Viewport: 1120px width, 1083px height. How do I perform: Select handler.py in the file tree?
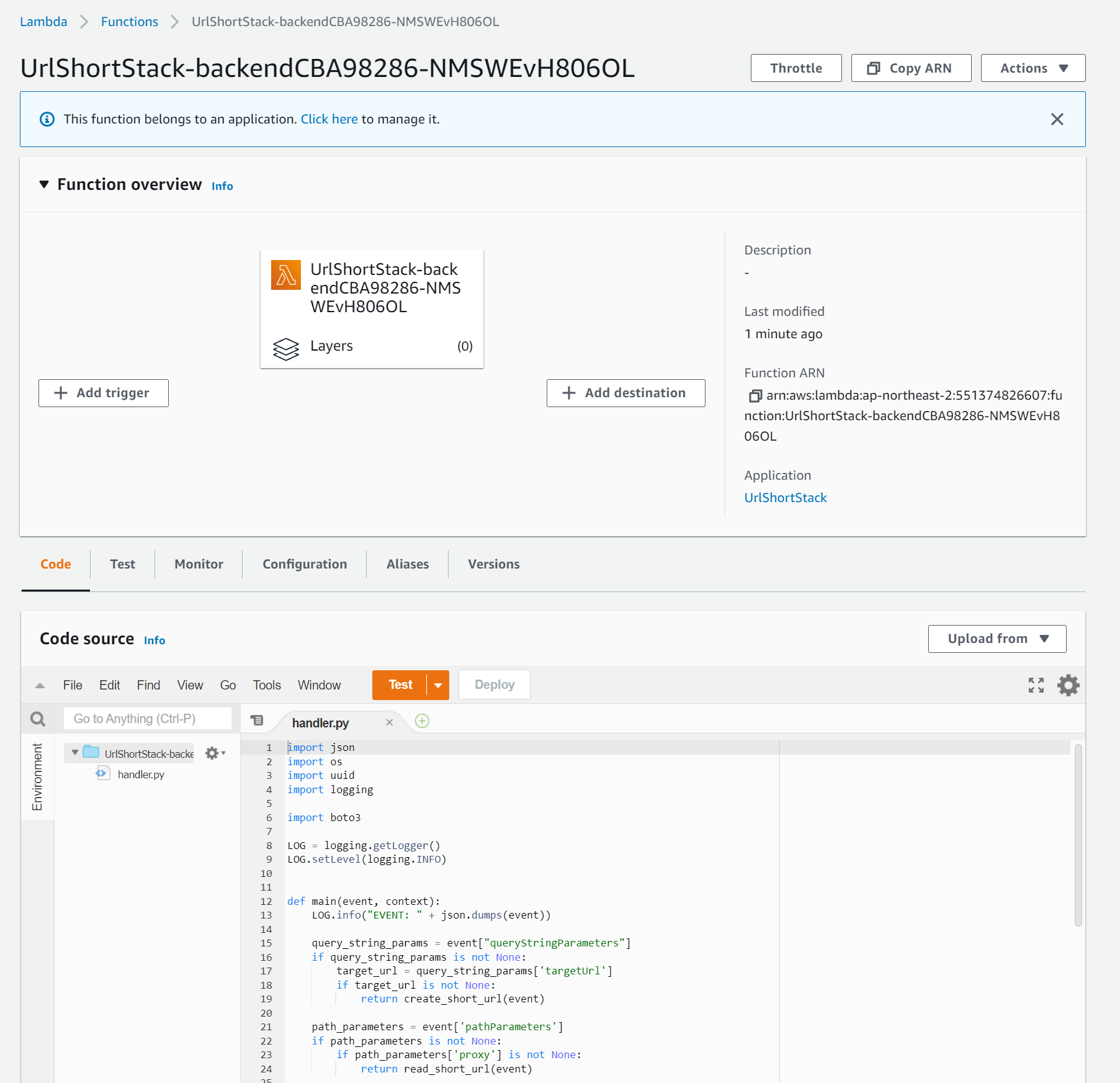(x=141, y=775)
